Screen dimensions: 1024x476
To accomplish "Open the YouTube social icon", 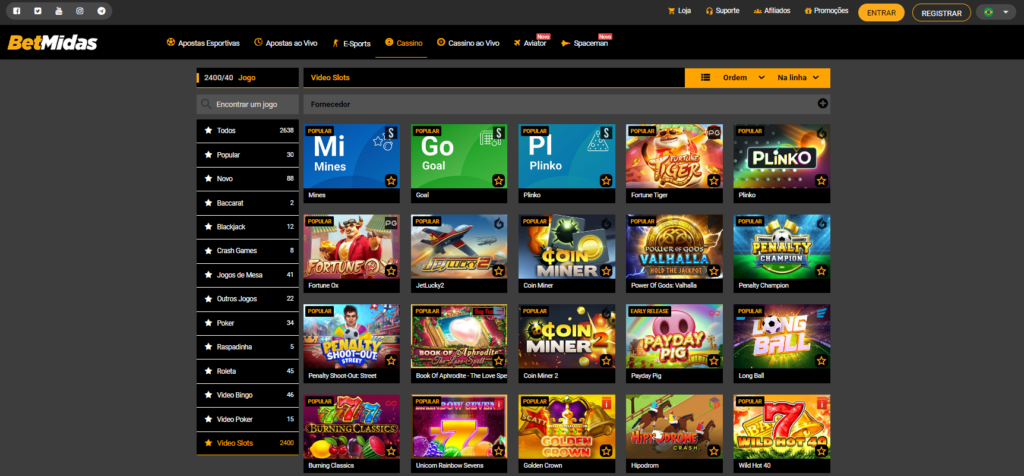I will tap(59, 11).
